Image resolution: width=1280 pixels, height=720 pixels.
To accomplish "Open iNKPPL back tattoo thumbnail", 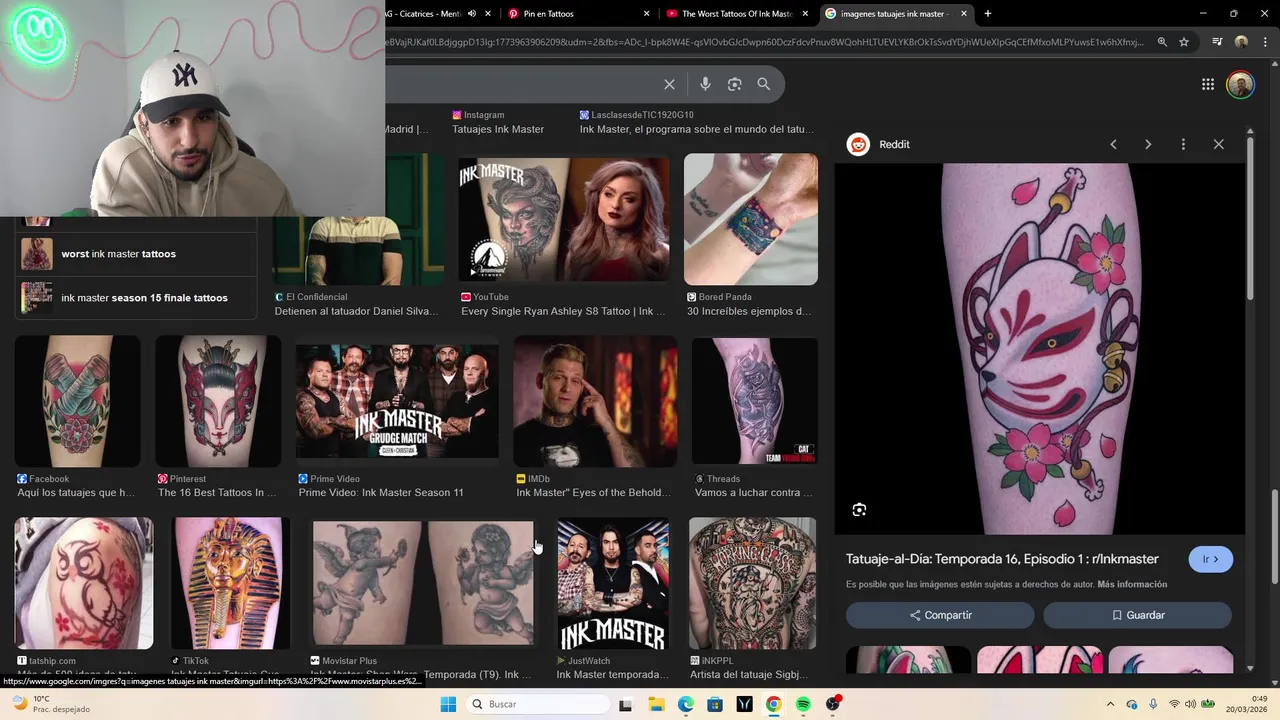I will (x=753, y=583).
